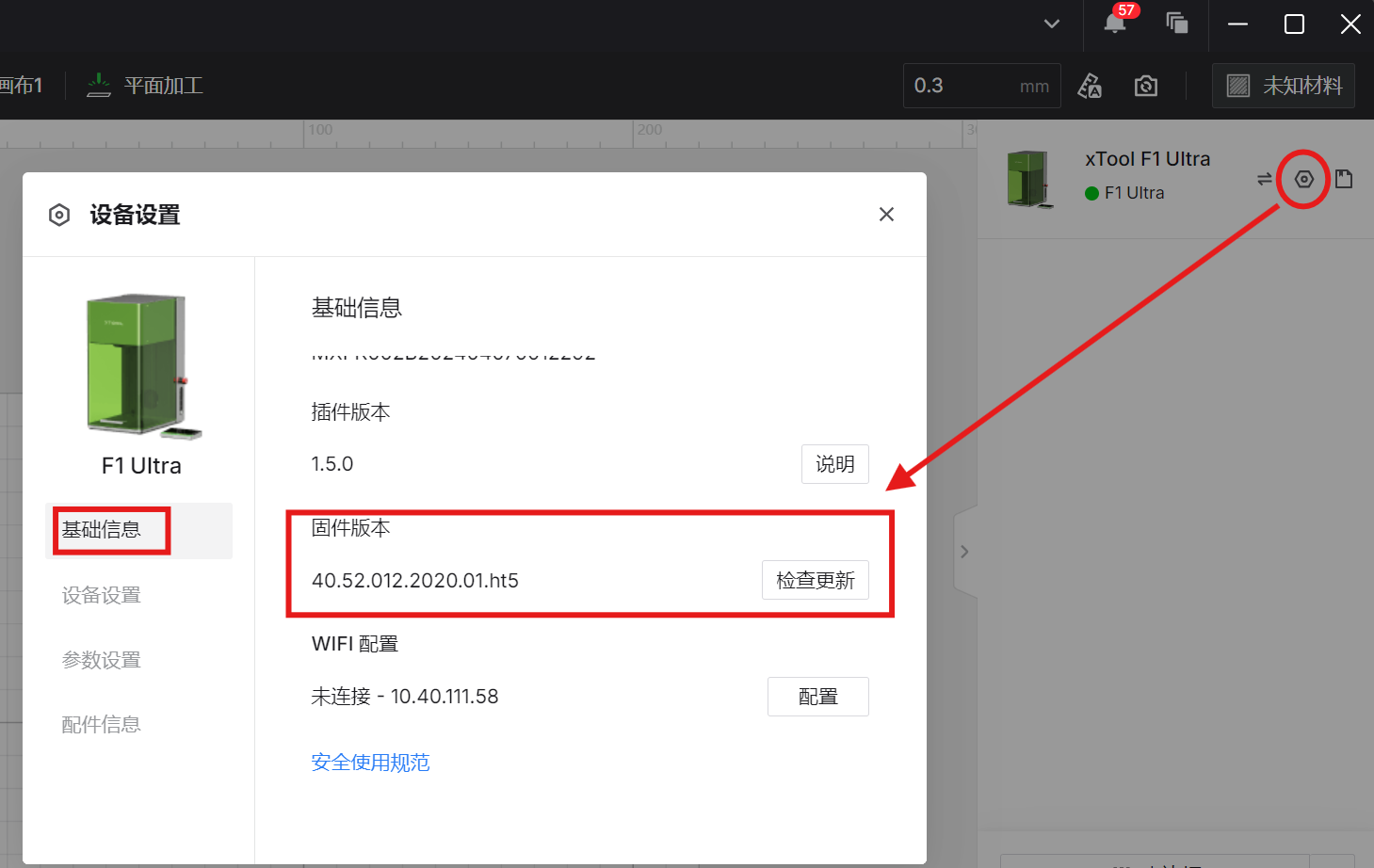Click the F1 Ultra device image in dialog
The width and height of the screenshot is (1374, 868).
pos(142,366)
